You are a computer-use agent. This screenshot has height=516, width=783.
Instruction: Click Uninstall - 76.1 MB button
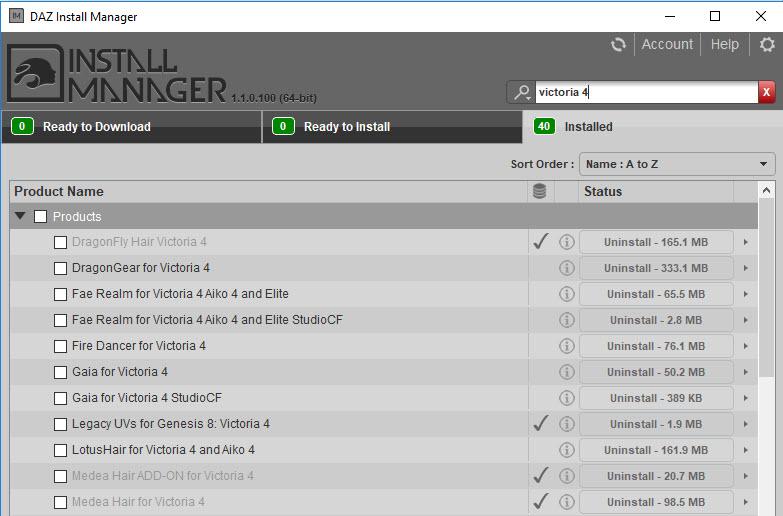tap(656, 346)
